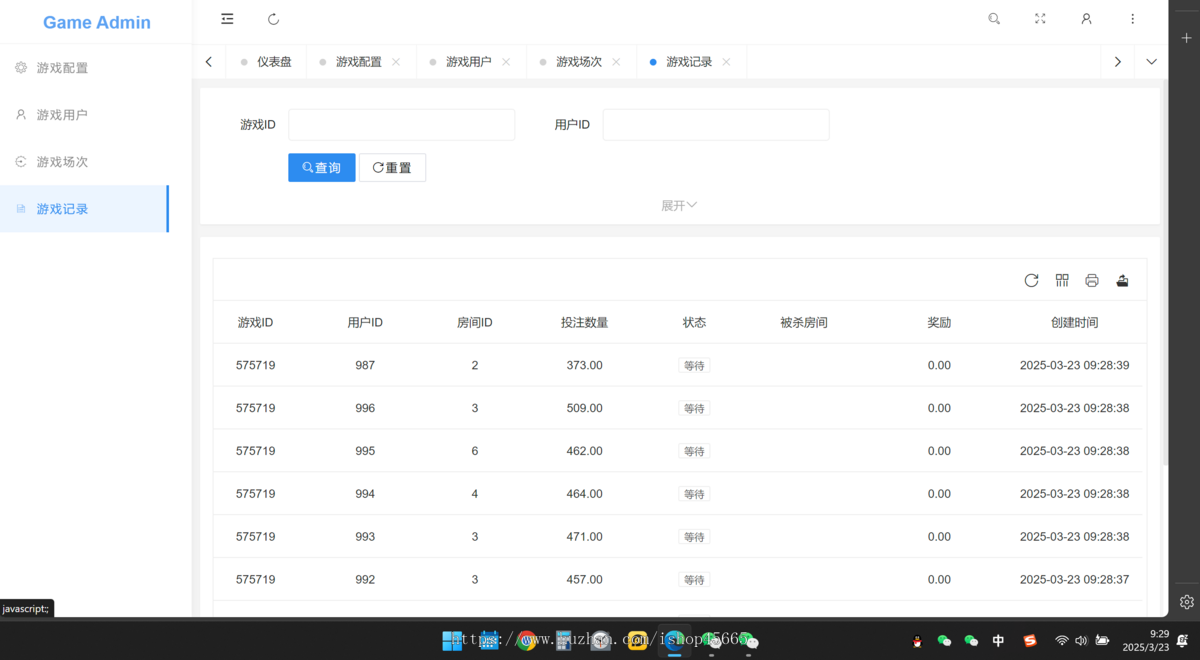The width and height of the screenshot is (1200, 660).
Task: Click user ID cell 987
Action: pos(365,366)
